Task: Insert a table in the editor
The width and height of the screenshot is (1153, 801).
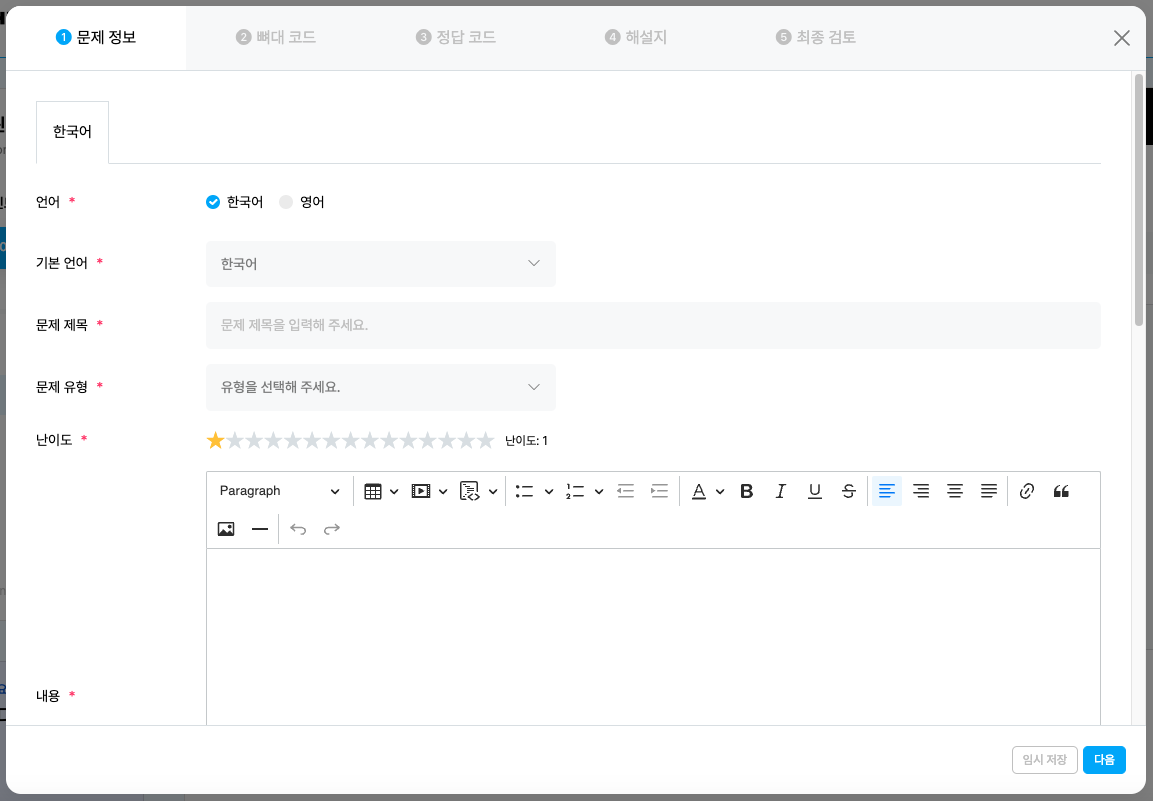Action: coord(373,491)
